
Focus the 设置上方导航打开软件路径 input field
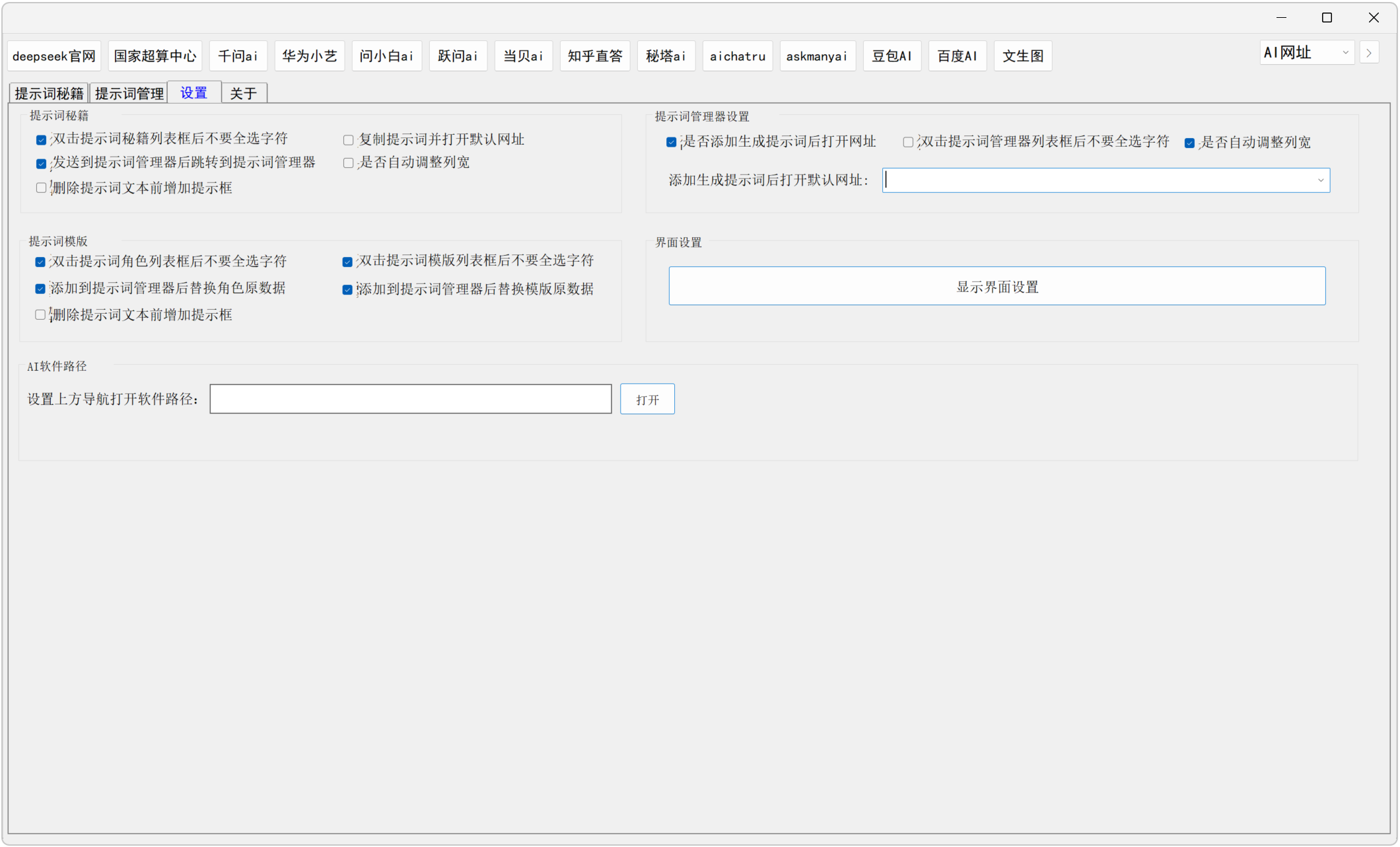pyautogui.click(x=411, y=399)
